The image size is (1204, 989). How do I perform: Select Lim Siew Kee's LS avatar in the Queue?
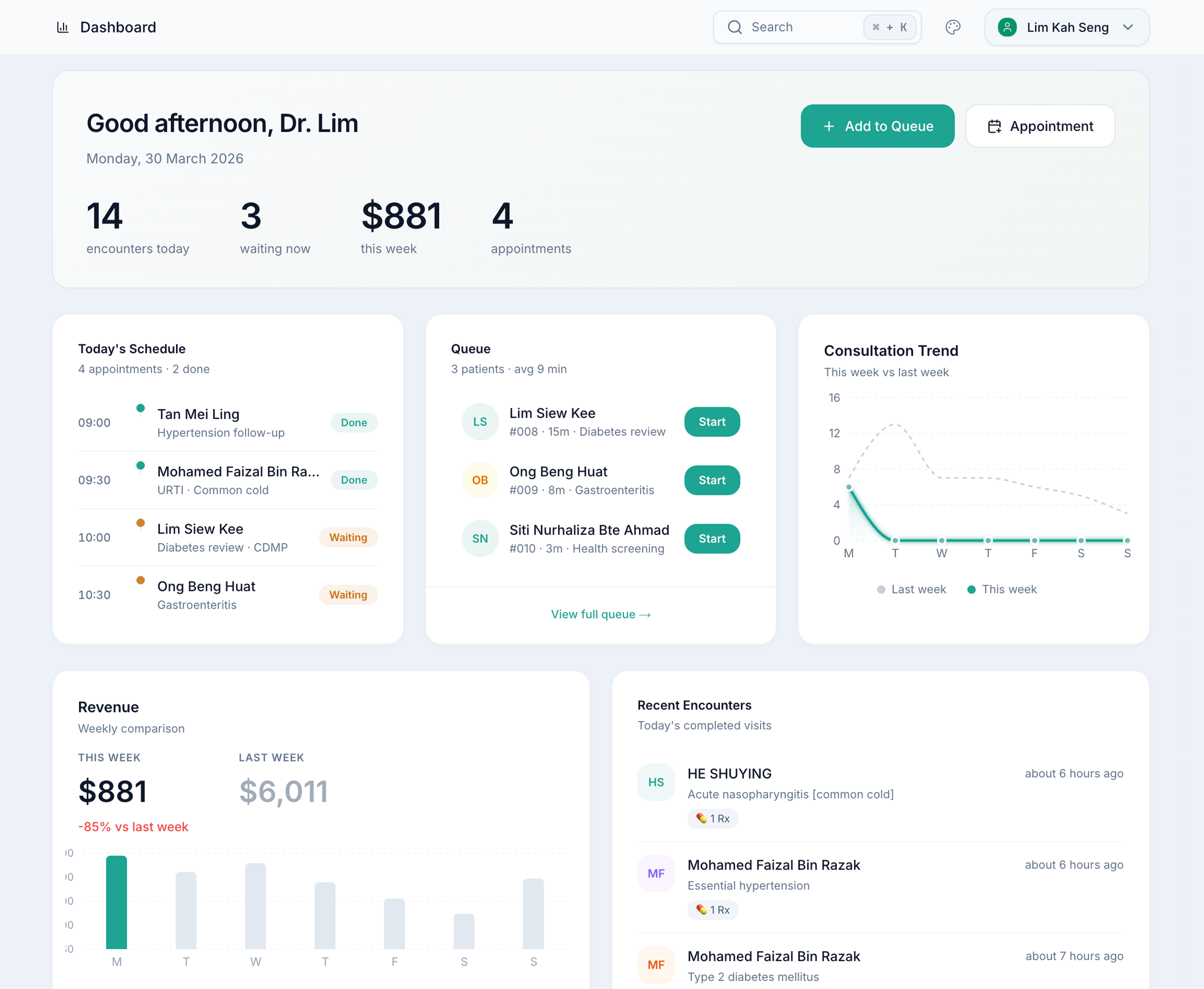[479, 421]
